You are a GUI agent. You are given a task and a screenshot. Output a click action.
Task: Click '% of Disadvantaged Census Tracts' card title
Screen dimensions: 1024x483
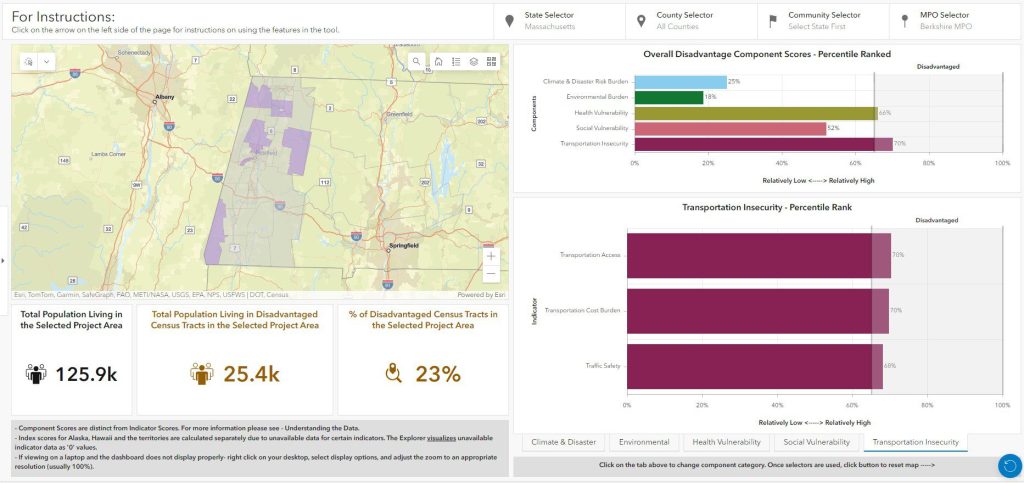click(423, 320)
